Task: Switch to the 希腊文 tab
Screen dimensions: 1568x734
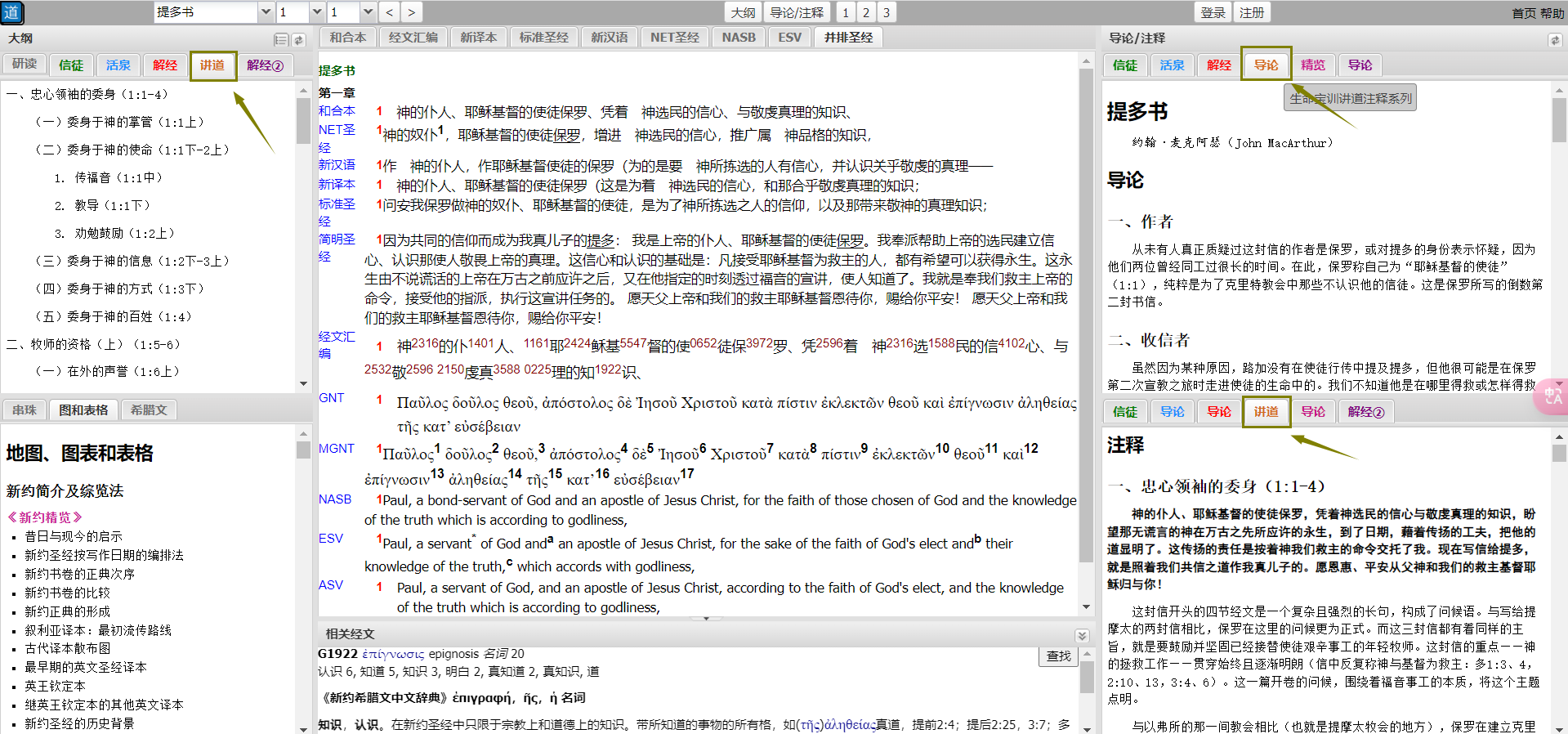Action: tap(149, 410)
